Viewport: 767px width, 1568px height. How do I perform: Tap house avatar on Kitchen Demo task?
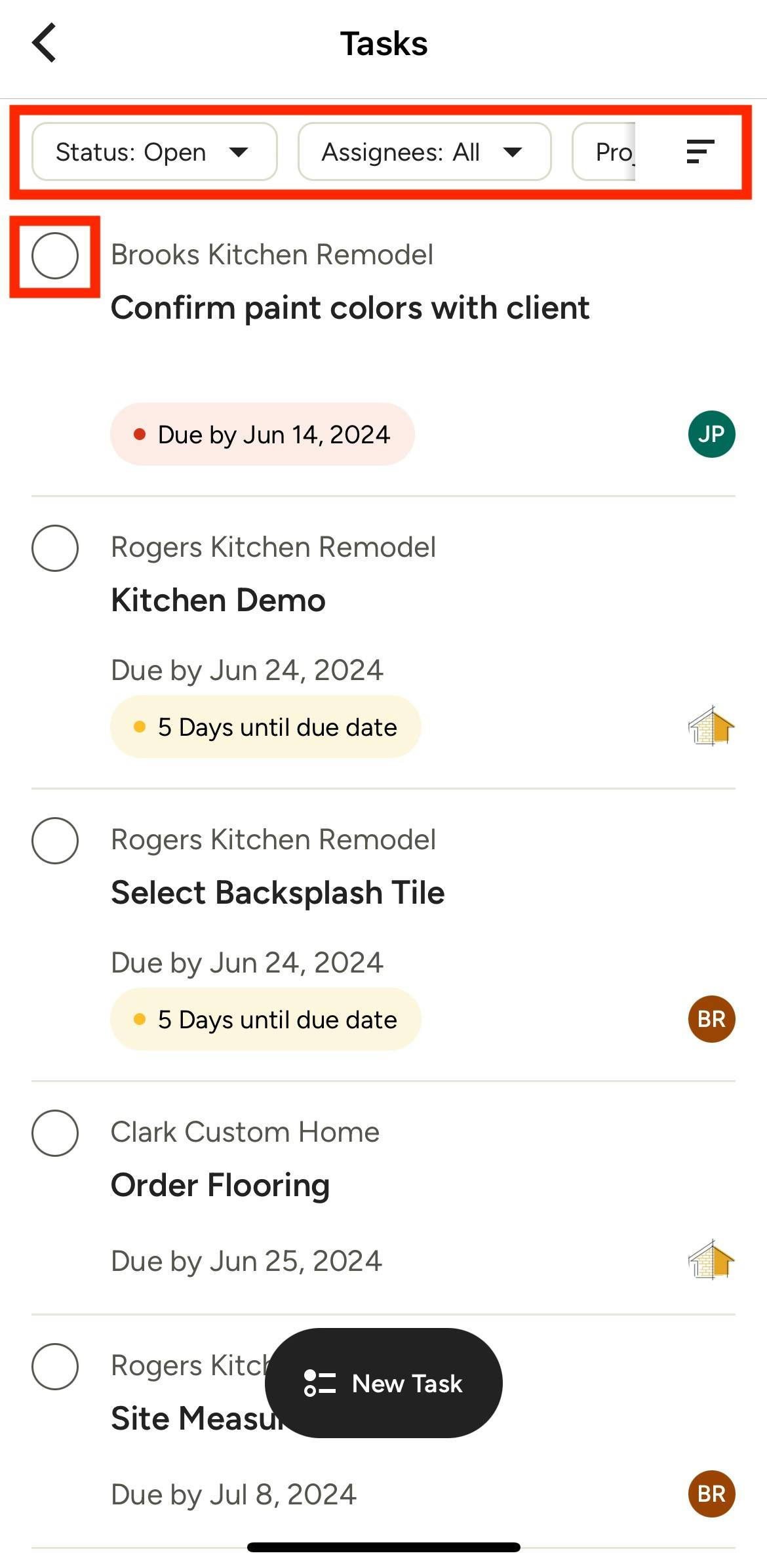[711, 727]
